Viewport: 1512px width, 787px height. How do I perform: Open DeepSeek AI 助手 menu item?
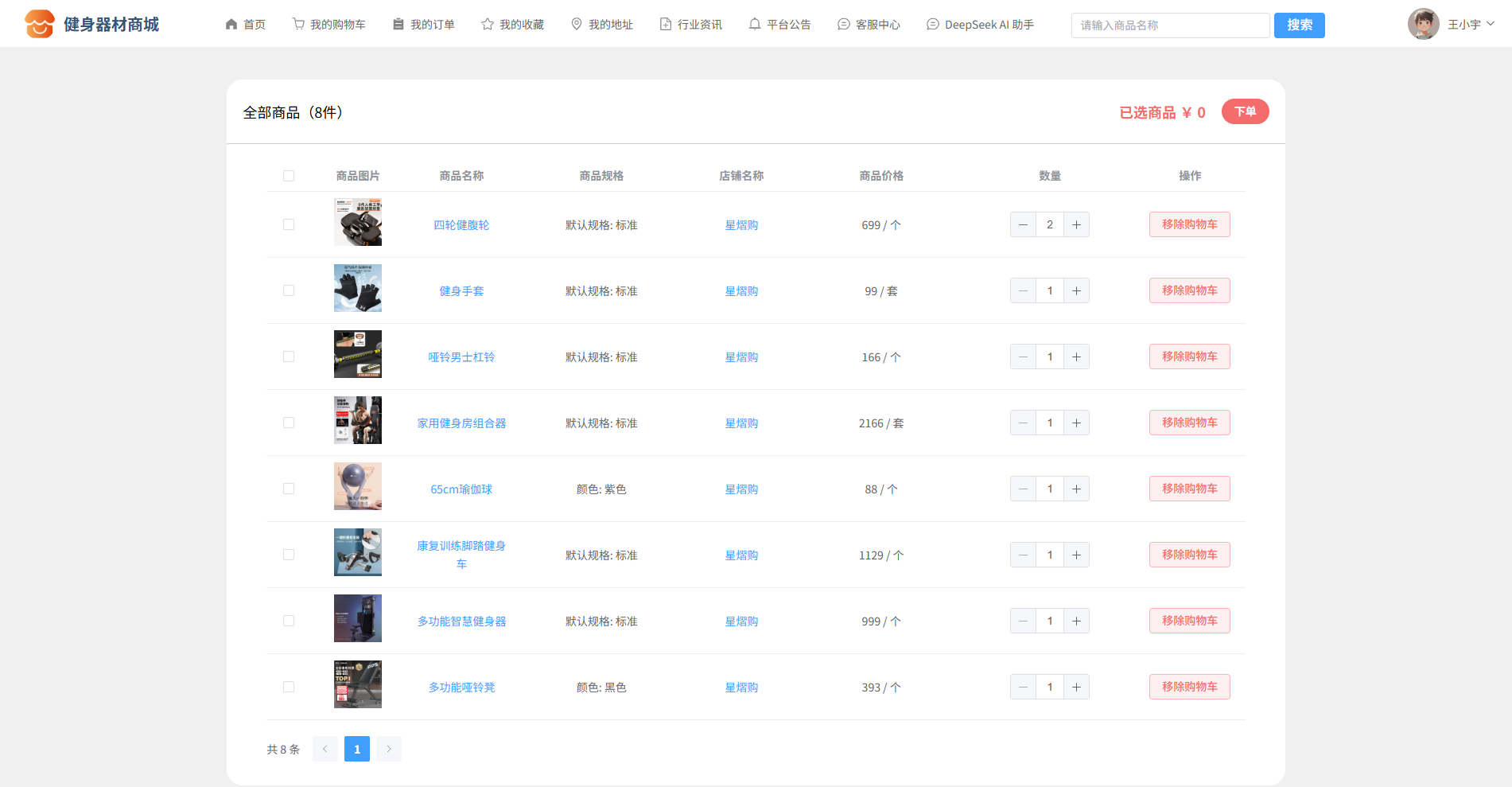point(980,25)
